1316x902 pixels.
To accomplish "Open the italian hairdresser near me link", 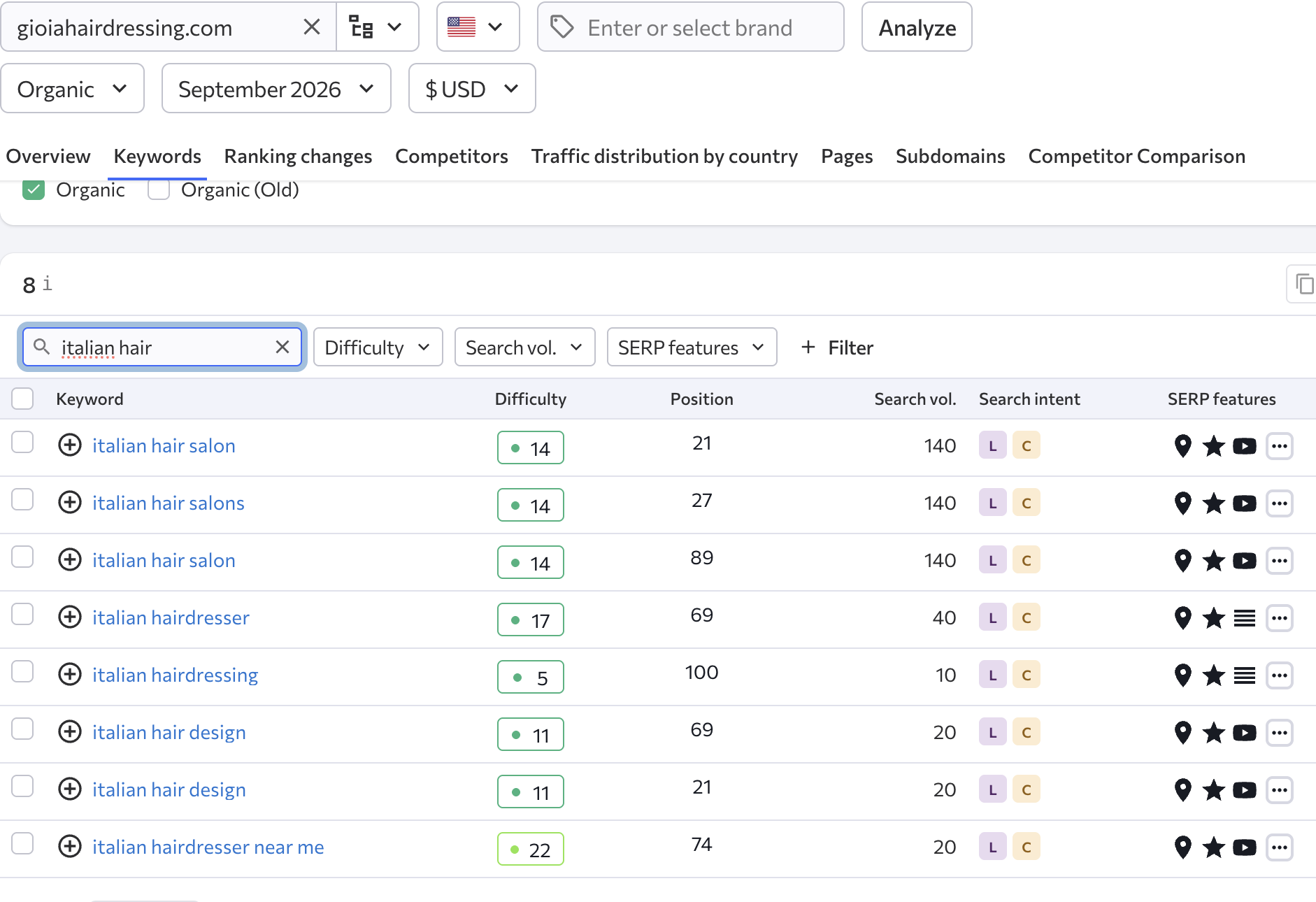I will coord(208,847).
